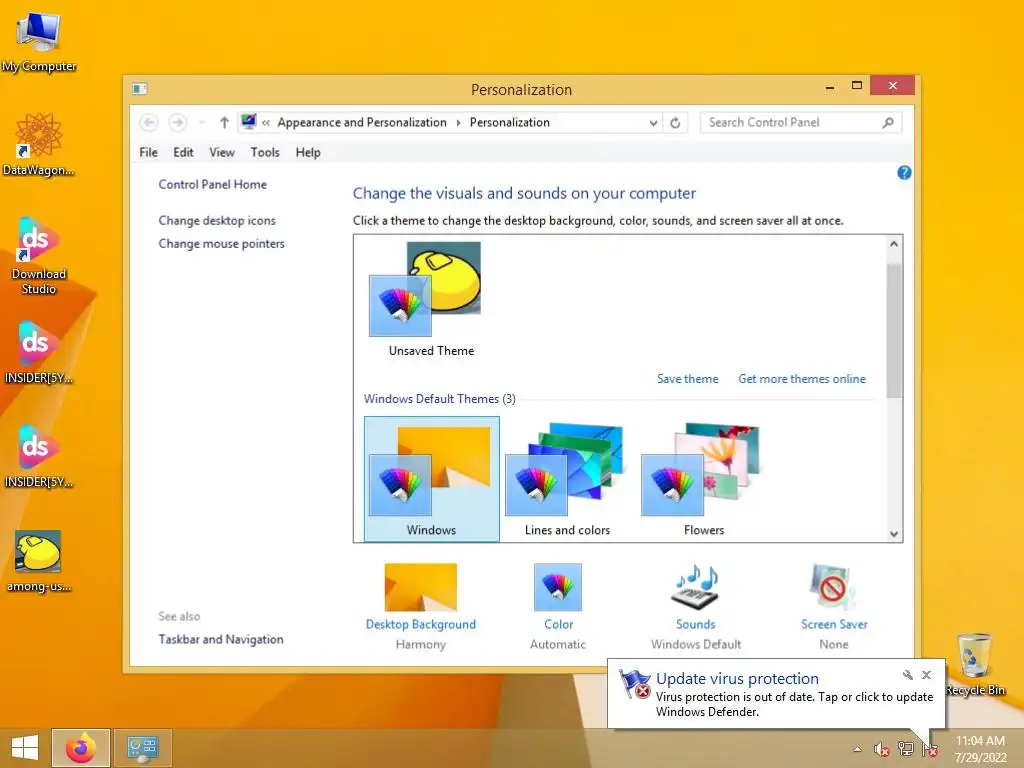Go to Control Panel Home
The image size is (1024, 768).
tap(212, 184)
